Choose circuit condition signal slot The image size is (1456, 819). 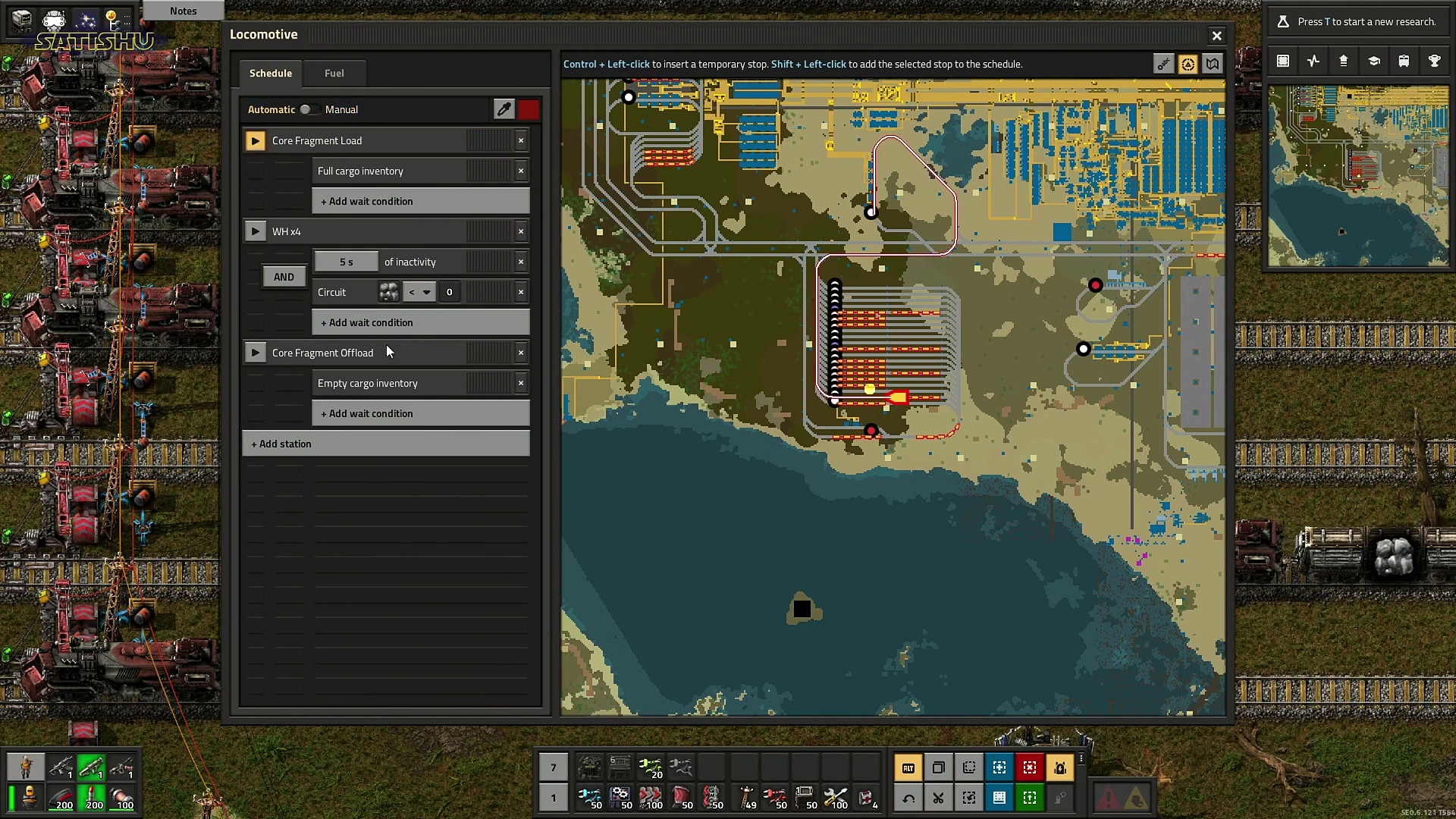click(388, 292)
